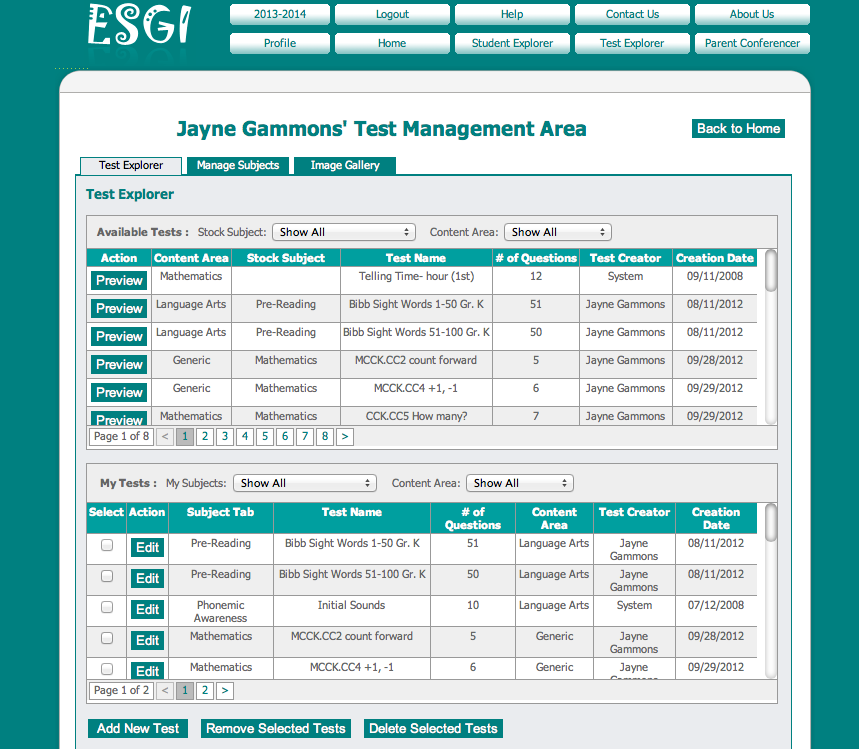This screenshot has width=859, height=749.
Task: Click Delete Selected Tests
Action: point(433,729)
